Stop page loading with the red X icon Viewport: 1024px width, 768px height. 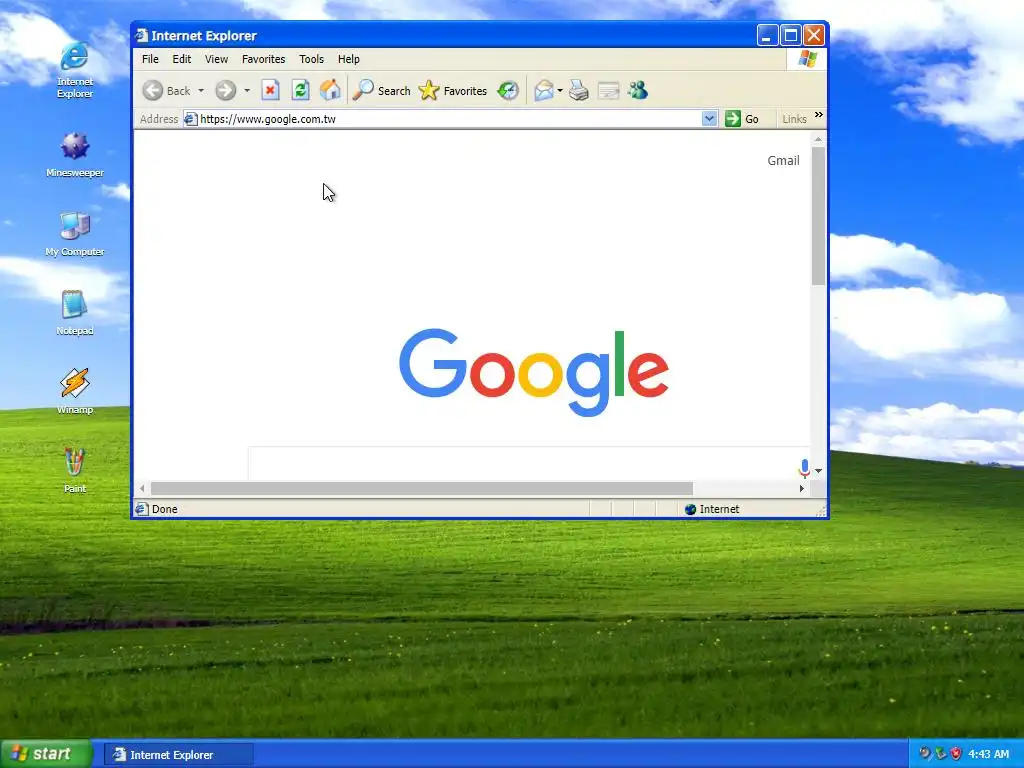pyautogui.click(x=270, y=90)
